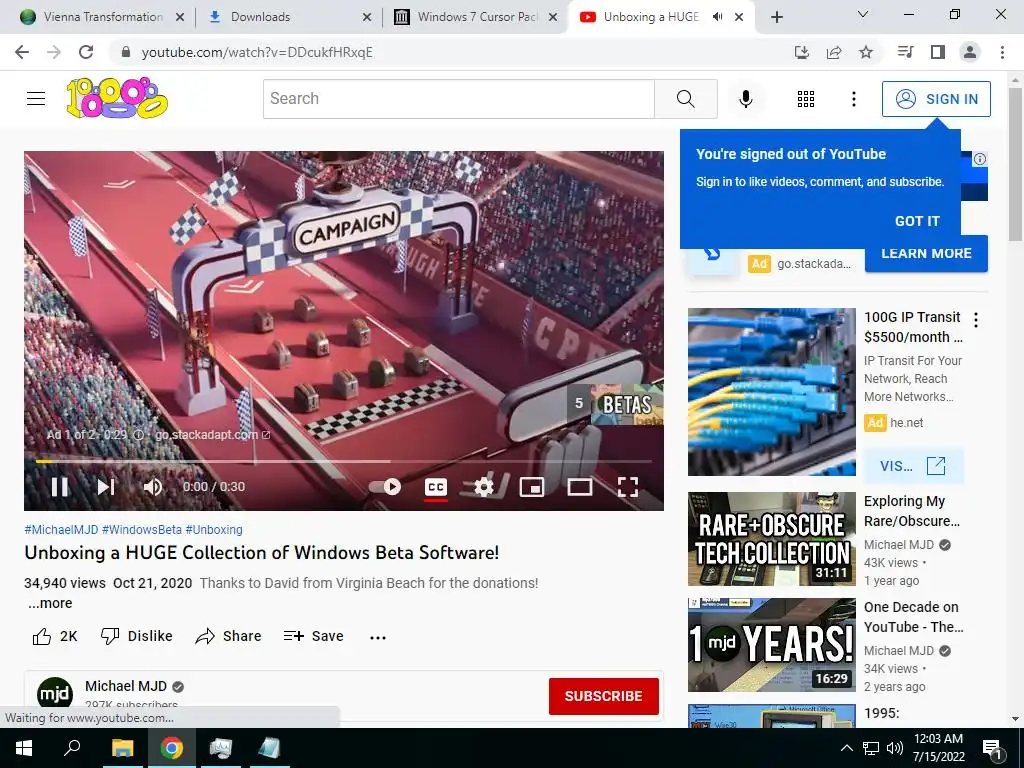The width and height of the screenshot is (1024, 768).
Task: Bookmark this page with star
Action: (866, 52)
